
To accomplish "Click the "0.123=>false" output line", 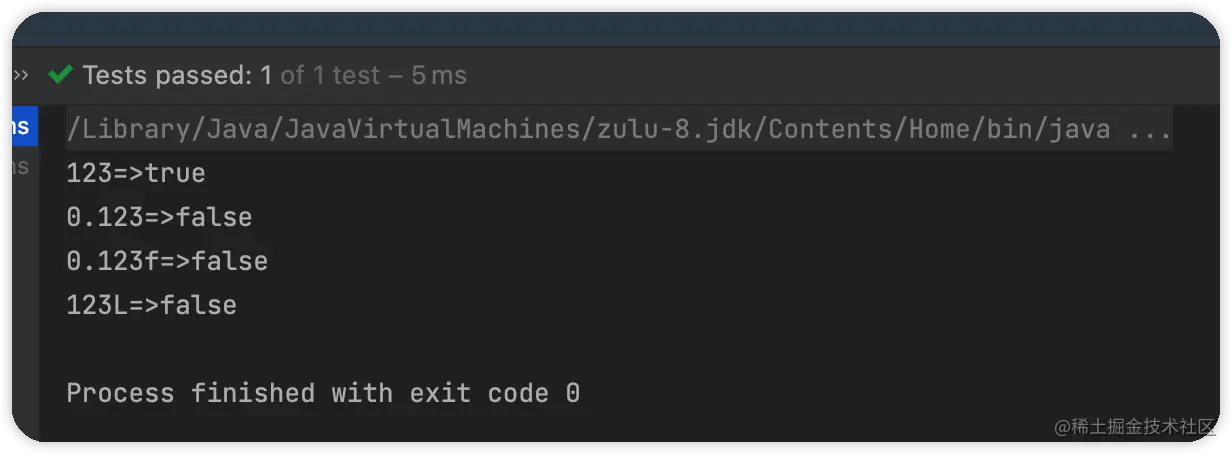I will coord(159,217).
